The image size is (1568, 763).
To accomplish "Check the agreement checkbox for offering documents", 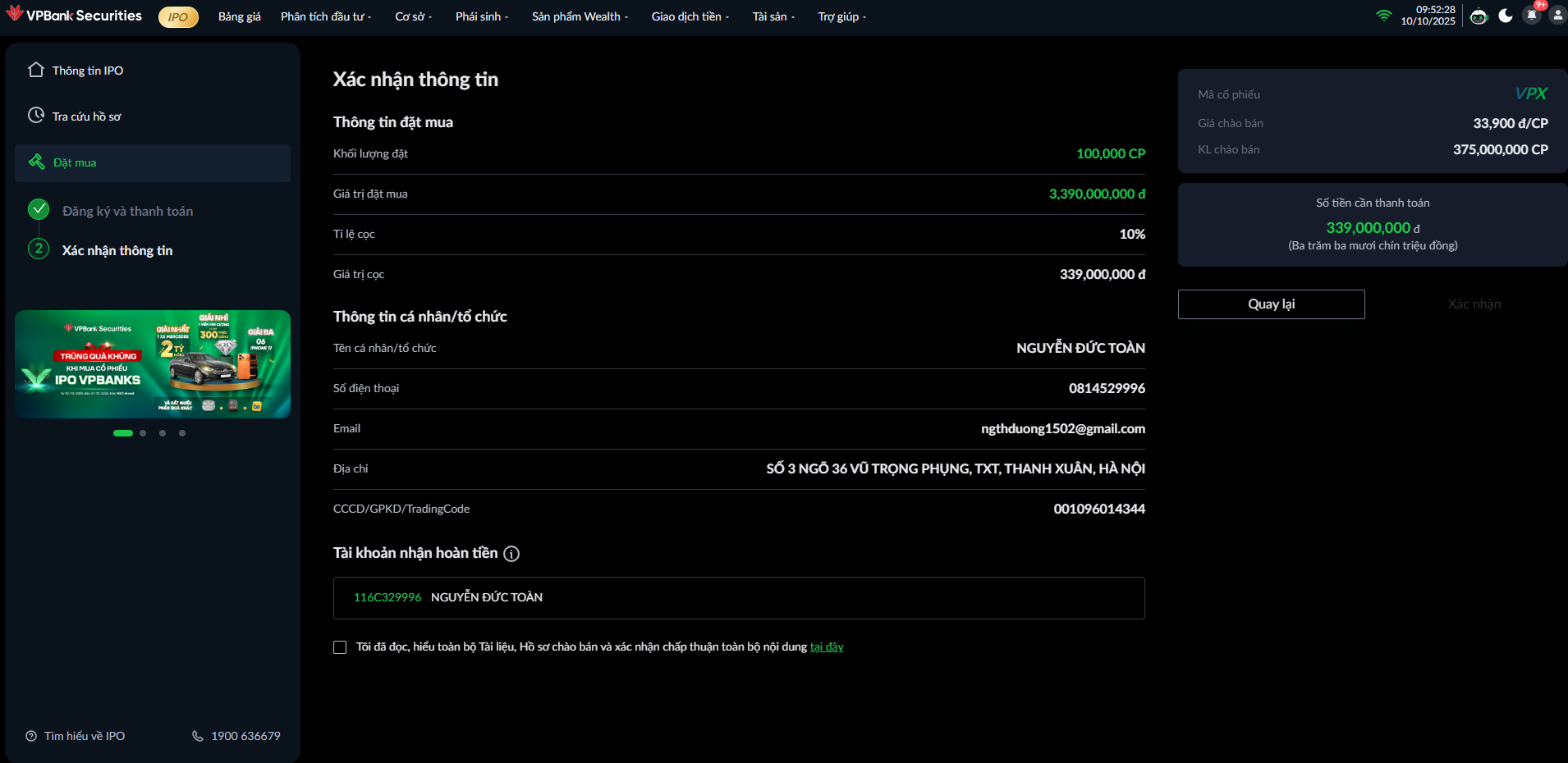I will click(x=340, y=647).
